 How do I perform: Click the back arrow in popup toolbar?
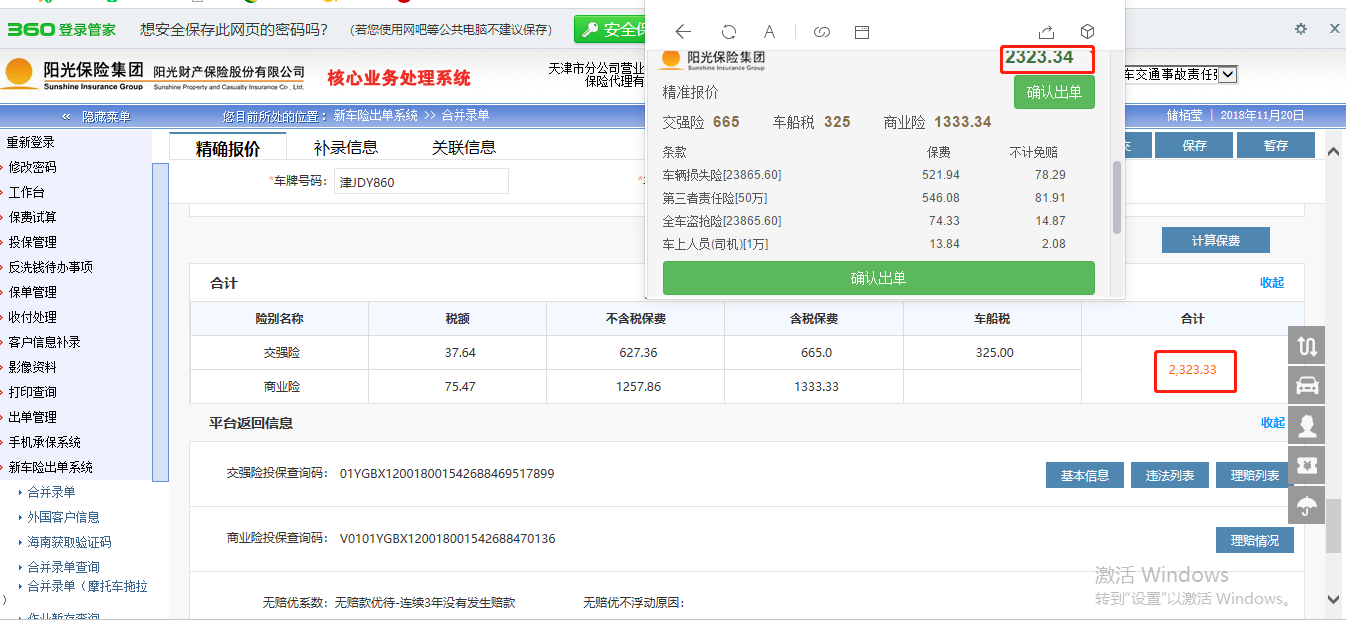pyautogui.click(x=684, y=32)
